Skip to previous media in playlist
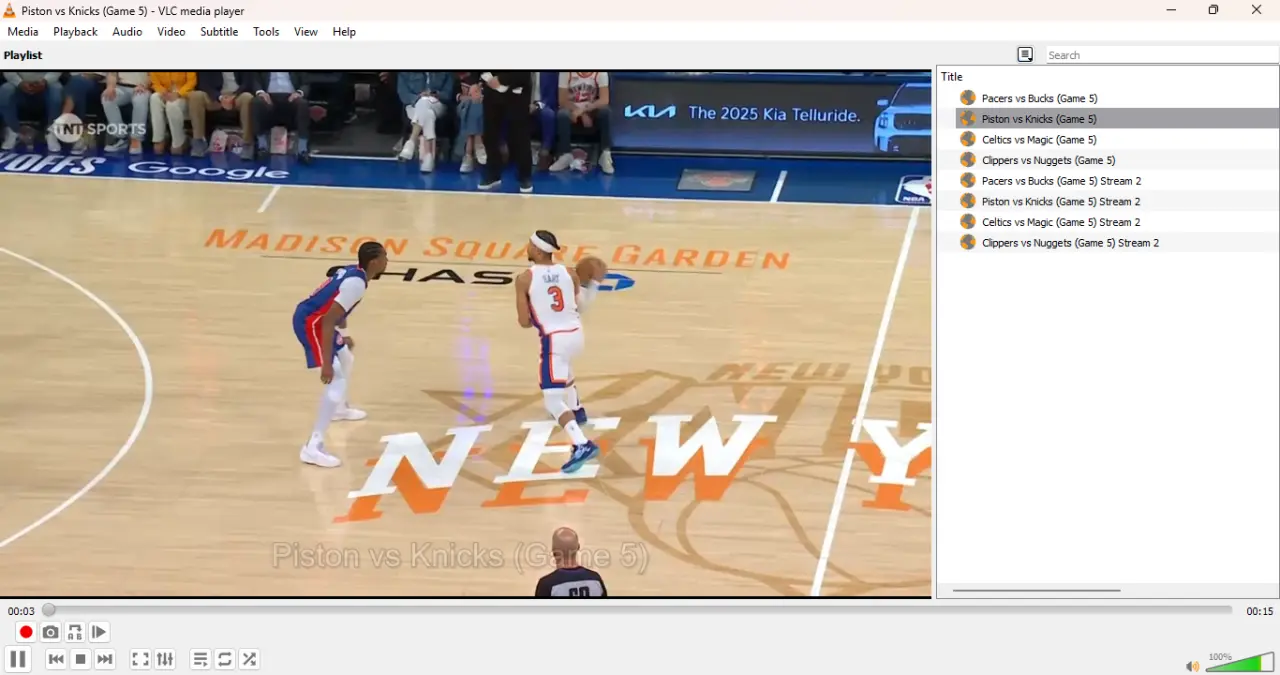Screen dimensions: 1280x675 pos(56,659)
